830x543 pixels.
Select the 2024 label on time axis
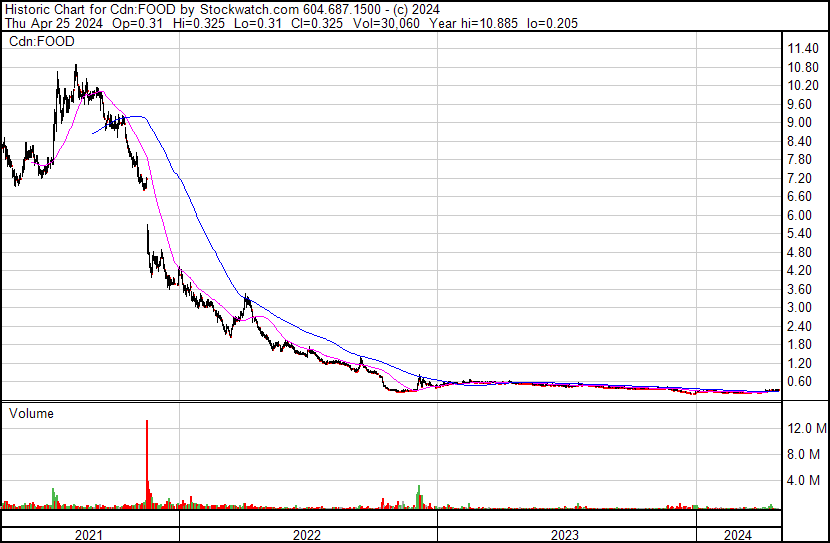(738, 535)
